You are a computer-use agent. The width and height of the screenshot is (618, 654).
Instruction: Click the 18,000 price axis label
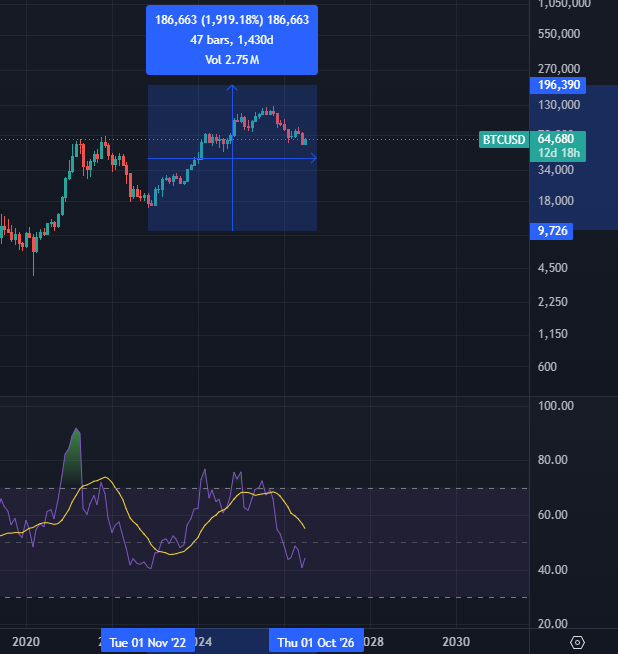coord(555,201)
